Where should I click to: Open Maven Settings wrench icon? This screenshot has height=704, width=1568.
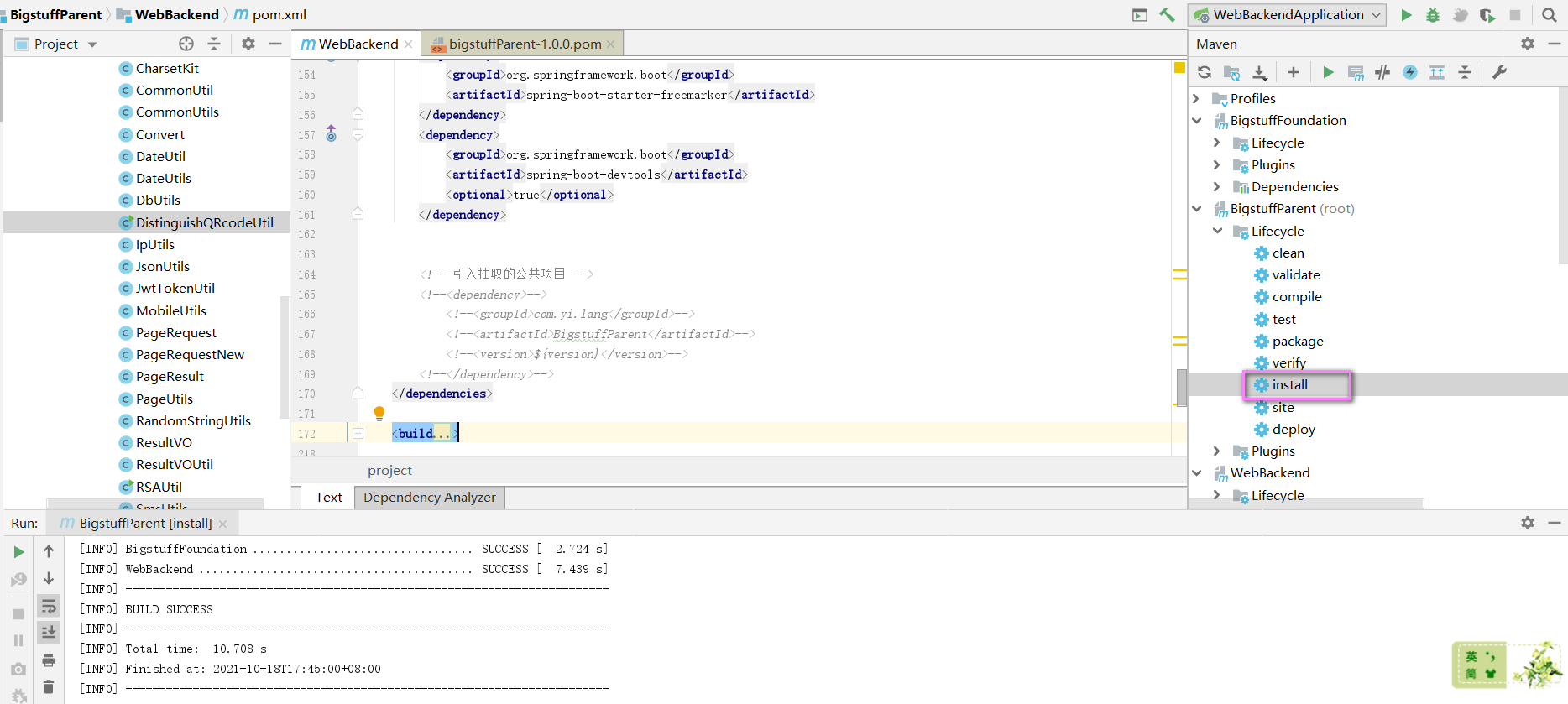click(1499, 72)
